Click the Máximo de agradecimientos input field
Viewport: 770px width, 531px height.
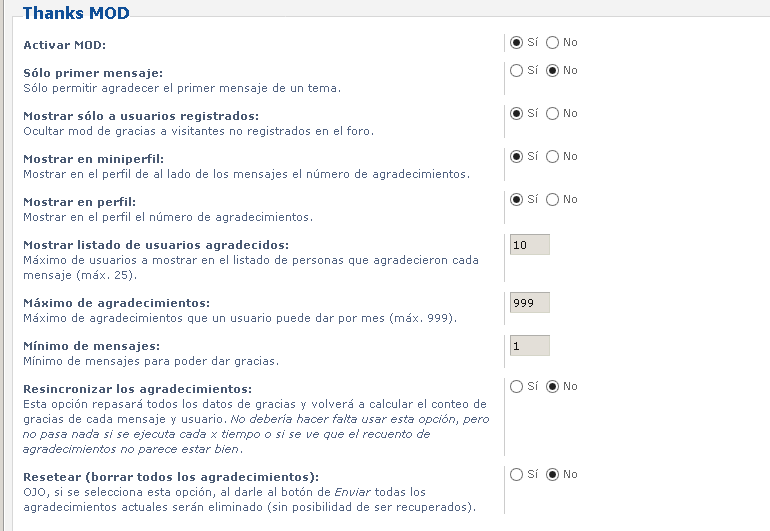[x=530, y=303]
